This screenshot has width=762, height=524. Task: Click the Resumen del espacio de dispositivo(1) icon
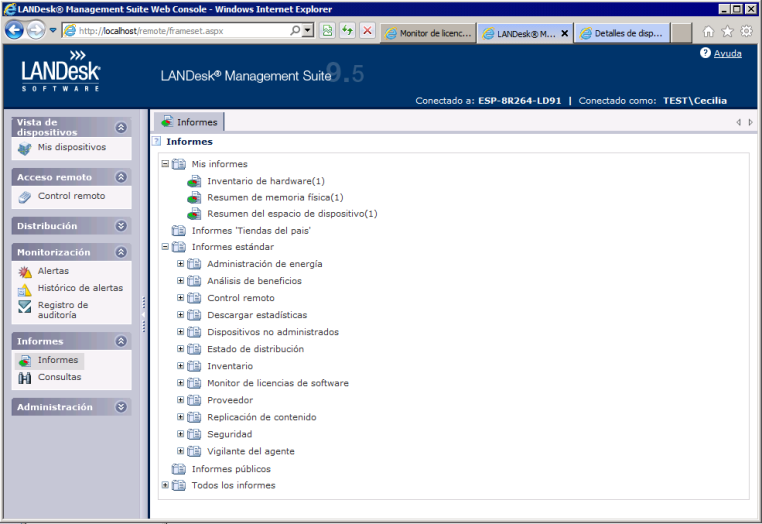click(194, 214)
